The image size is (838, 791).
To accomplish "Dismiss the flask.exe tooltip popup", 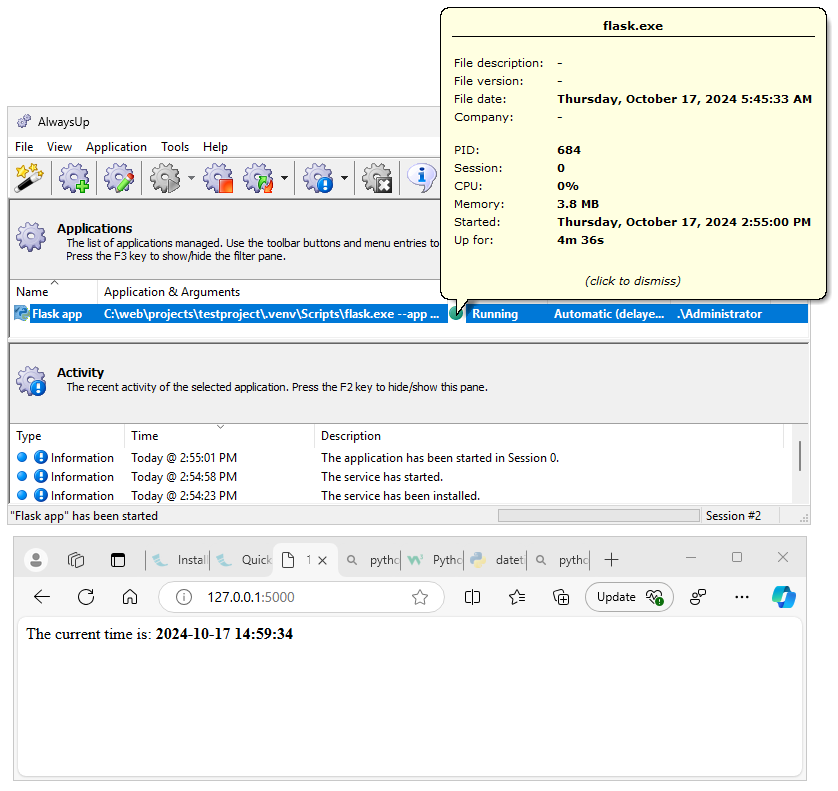I will 632,281.
